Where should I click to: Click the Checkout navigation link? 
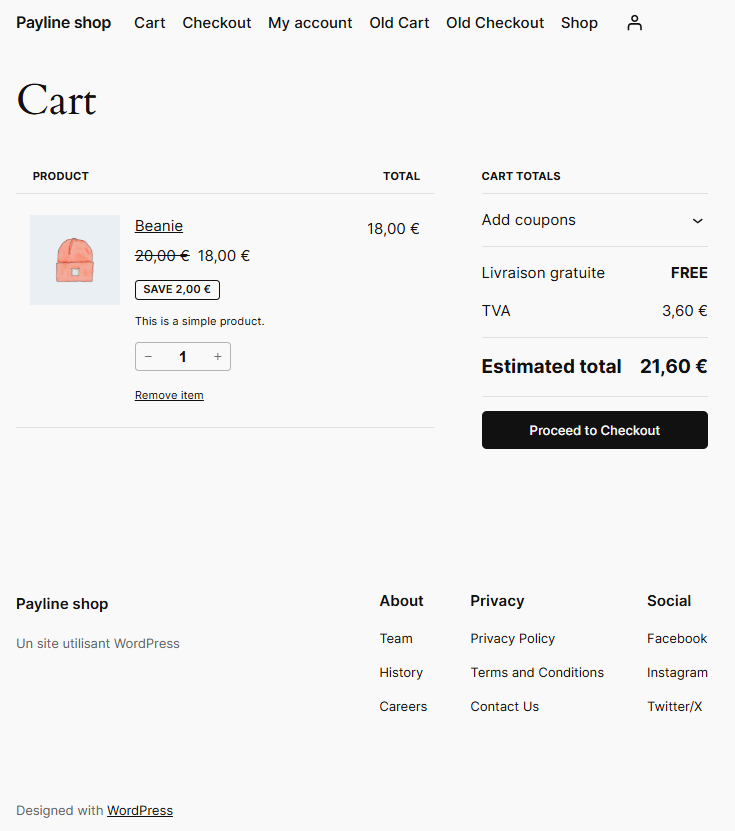tap(217, 23)
